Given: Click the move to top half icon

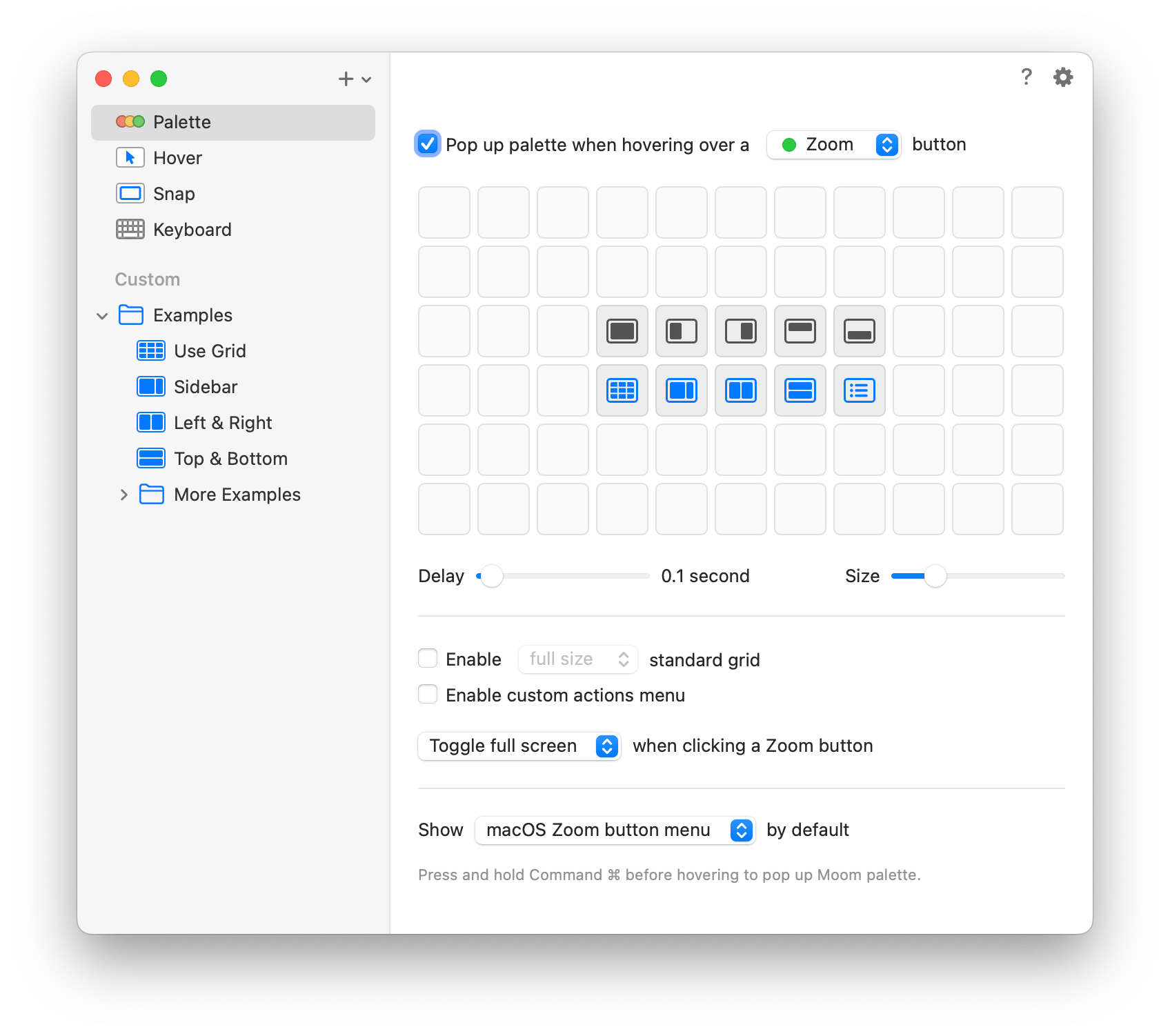Looking at the screenshot, I should tap(800, 331).
